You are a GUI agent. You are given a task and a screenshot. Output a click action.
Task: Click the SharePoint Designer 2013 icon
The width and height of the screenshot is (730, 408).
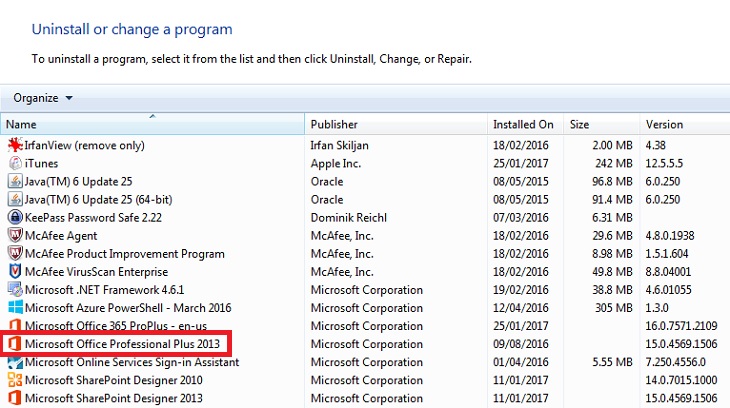(x=15, y=398)
